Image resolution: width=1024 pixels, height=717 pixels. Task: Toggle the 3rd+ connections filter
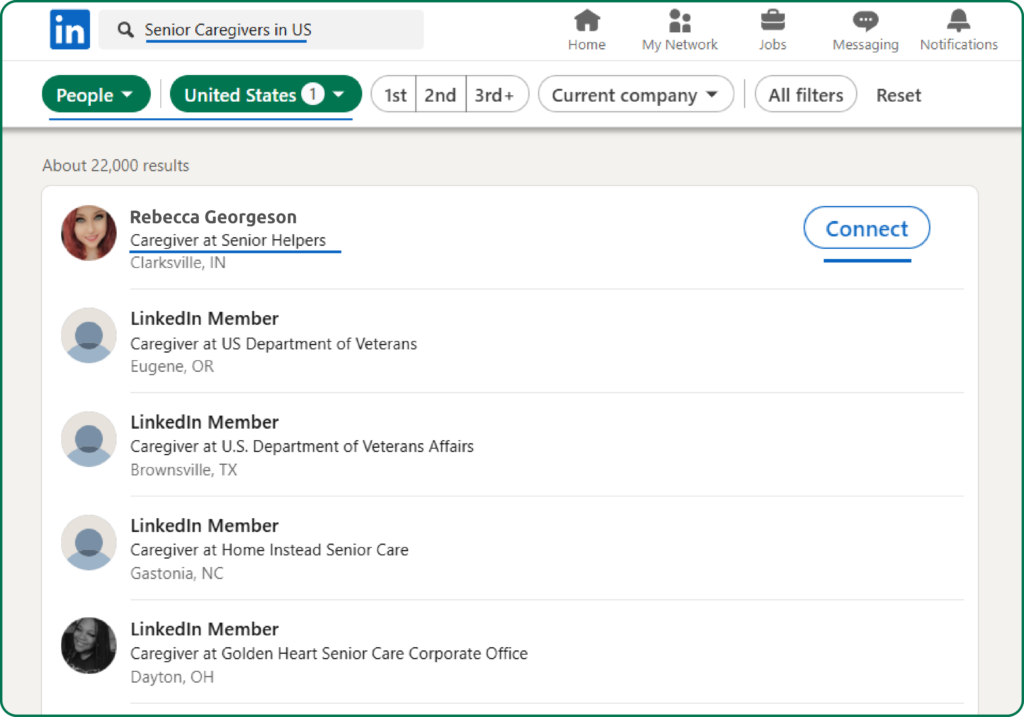point(496,95)
